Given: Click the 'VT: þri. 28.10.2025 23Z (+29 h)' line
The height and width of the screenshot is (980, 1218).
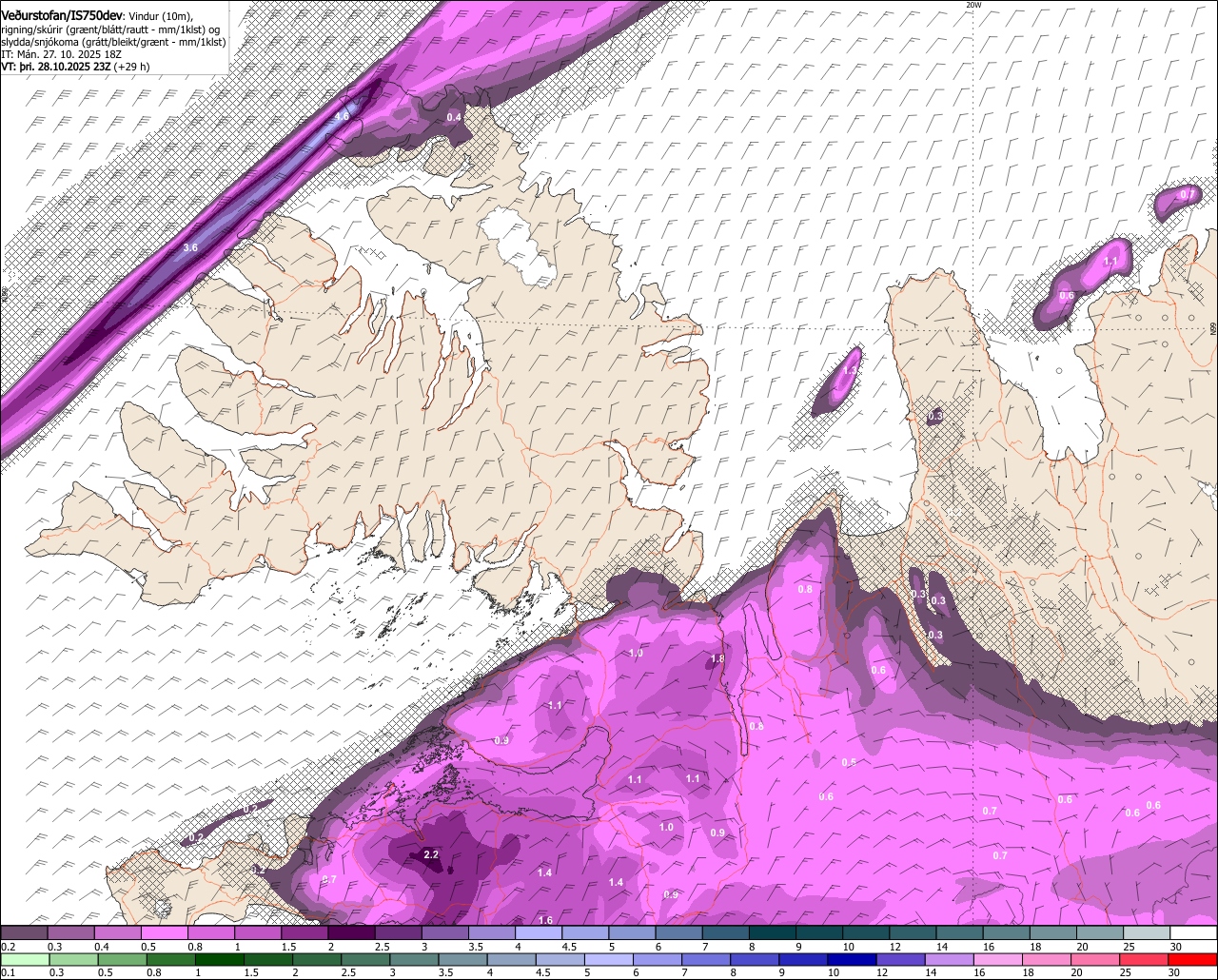Looking at the screenshot, I should pyautogui.click(x=75, y=67).
